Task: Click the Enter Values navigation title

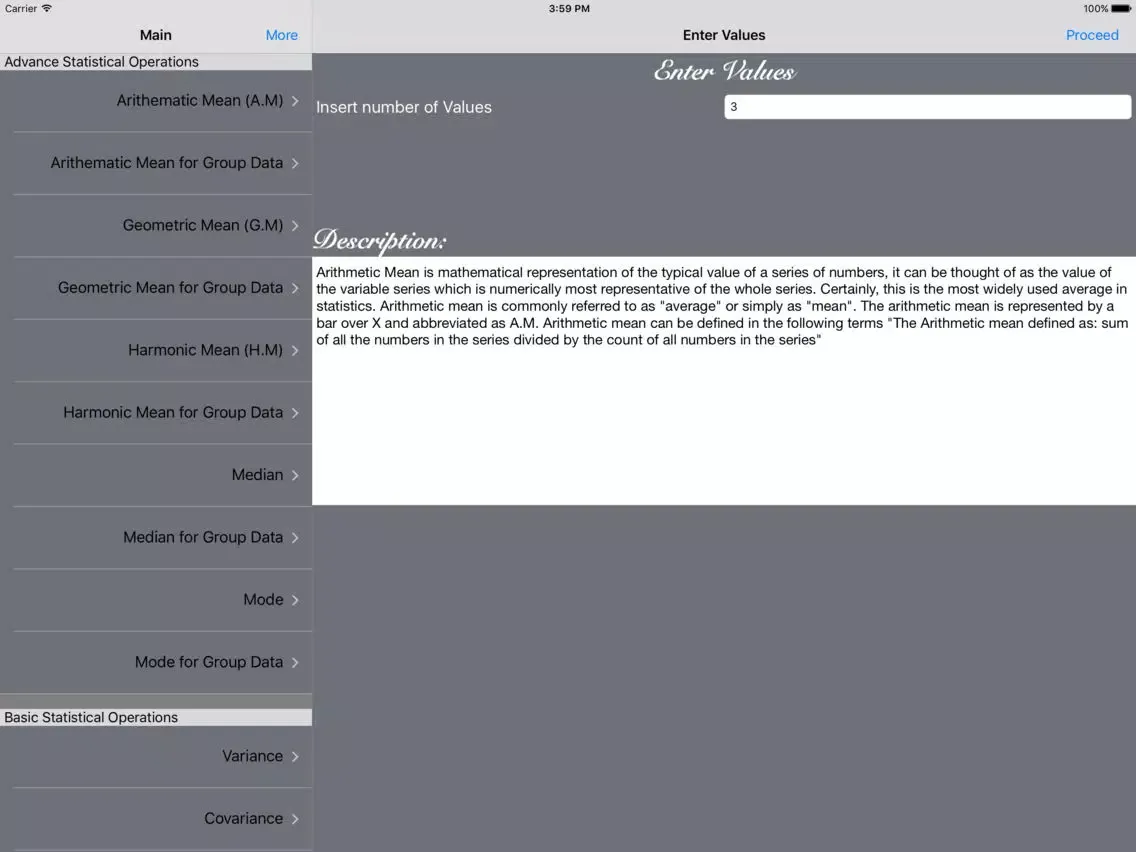Action: point(724,35)
